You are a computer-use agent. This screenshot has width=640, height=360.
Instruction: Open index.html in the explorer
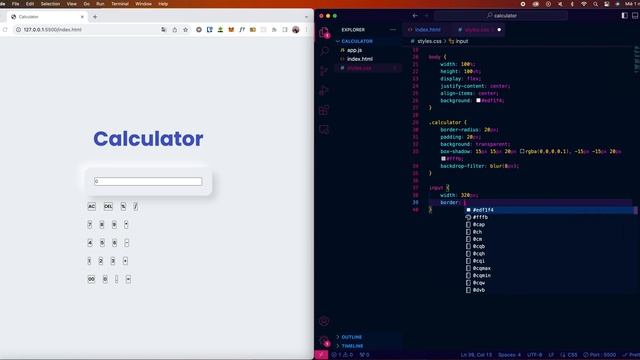pyautogui.click(x=360, y=59)
